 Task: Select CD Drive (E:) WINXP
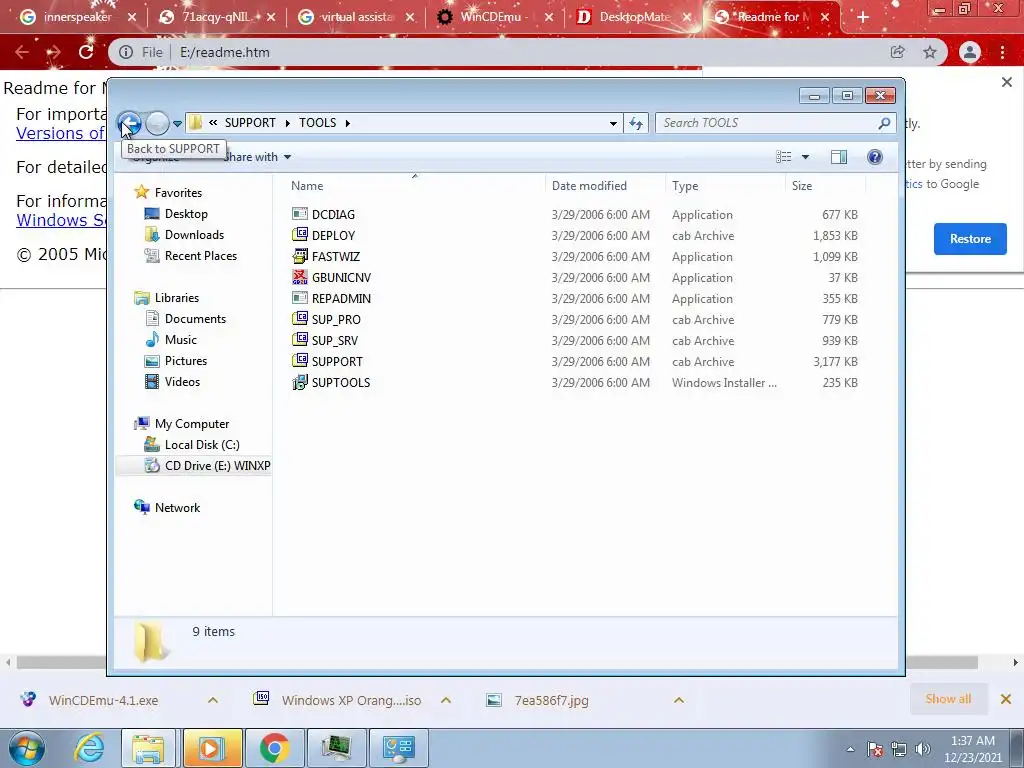(217, 466)
